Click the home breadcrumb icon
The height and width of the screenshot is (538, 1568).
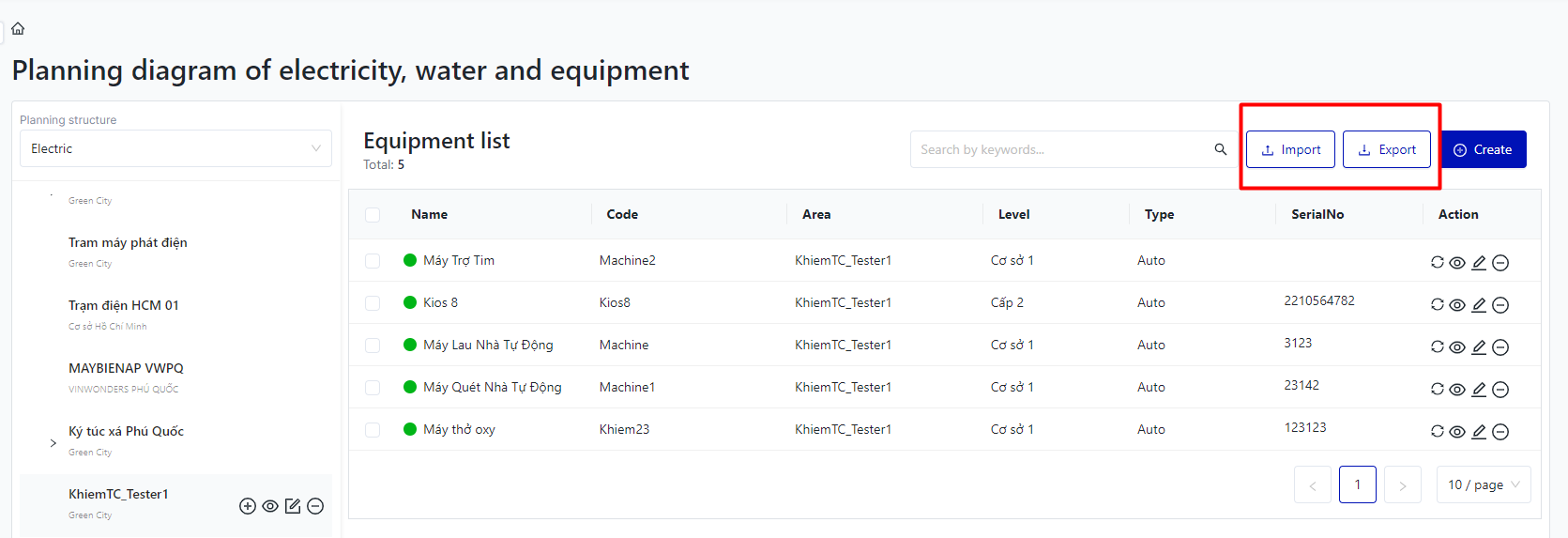point(18,28)
